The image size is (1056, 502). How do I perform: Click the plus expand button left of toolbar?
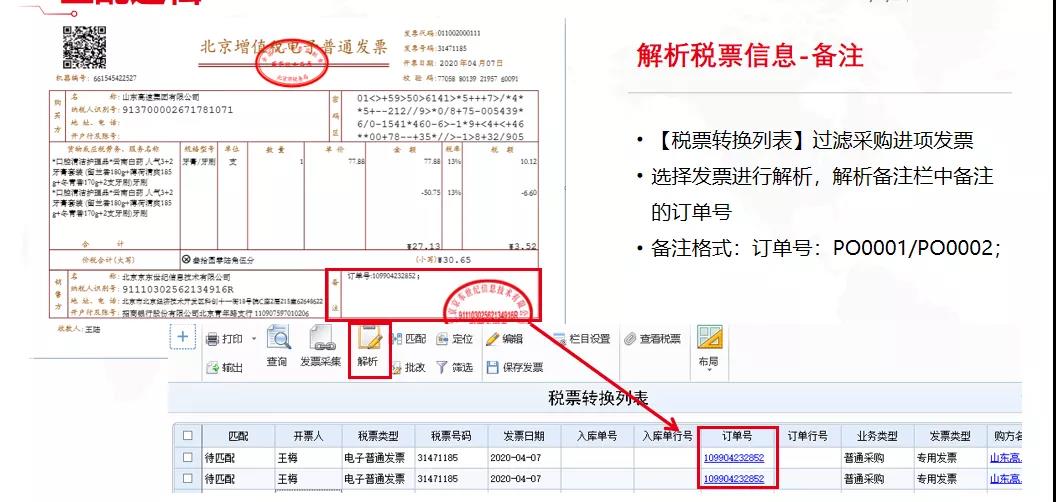pyautogui.click(x=183, y=338)
